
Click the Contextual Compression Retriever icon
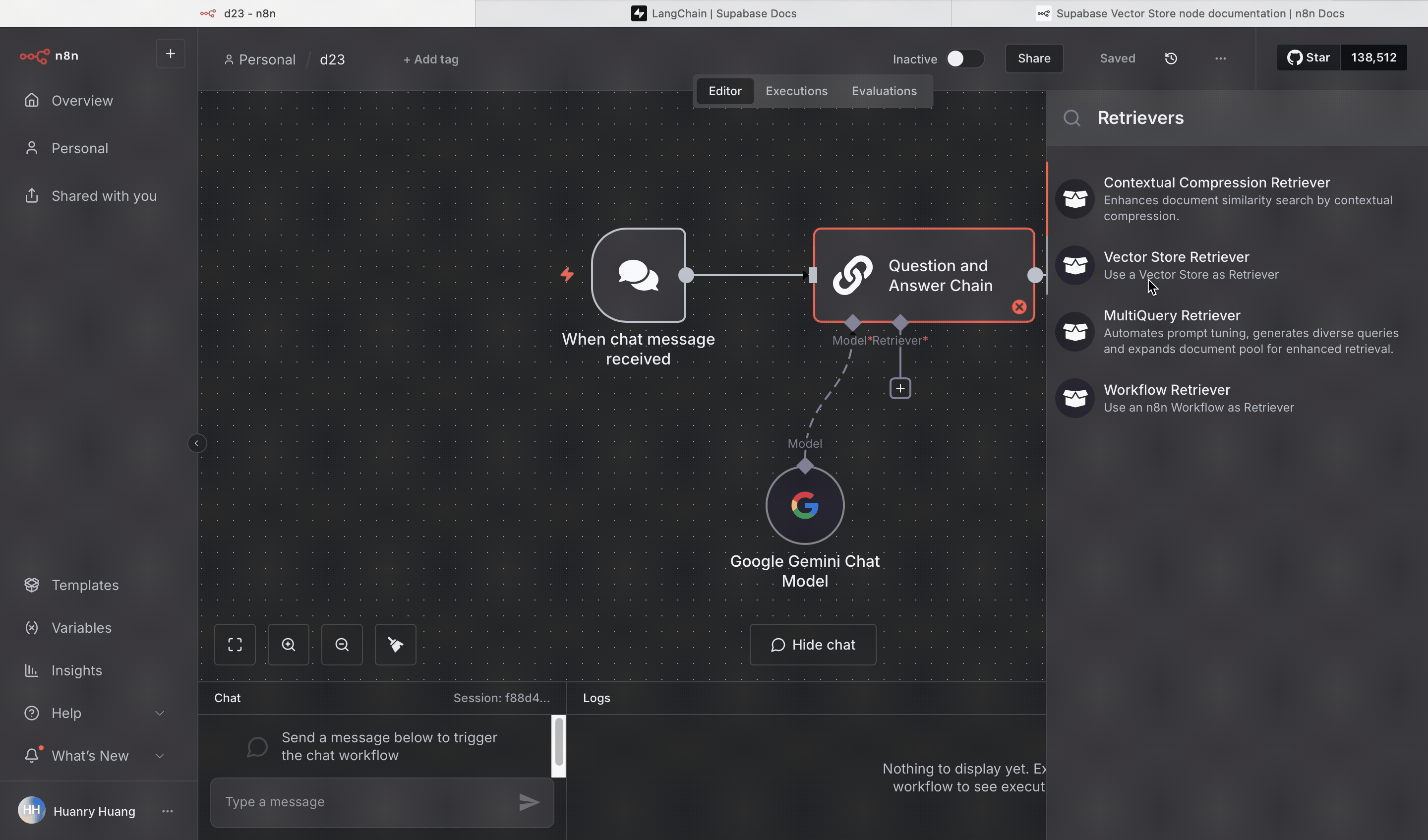pyautogui.click(x=1074, y=198)
